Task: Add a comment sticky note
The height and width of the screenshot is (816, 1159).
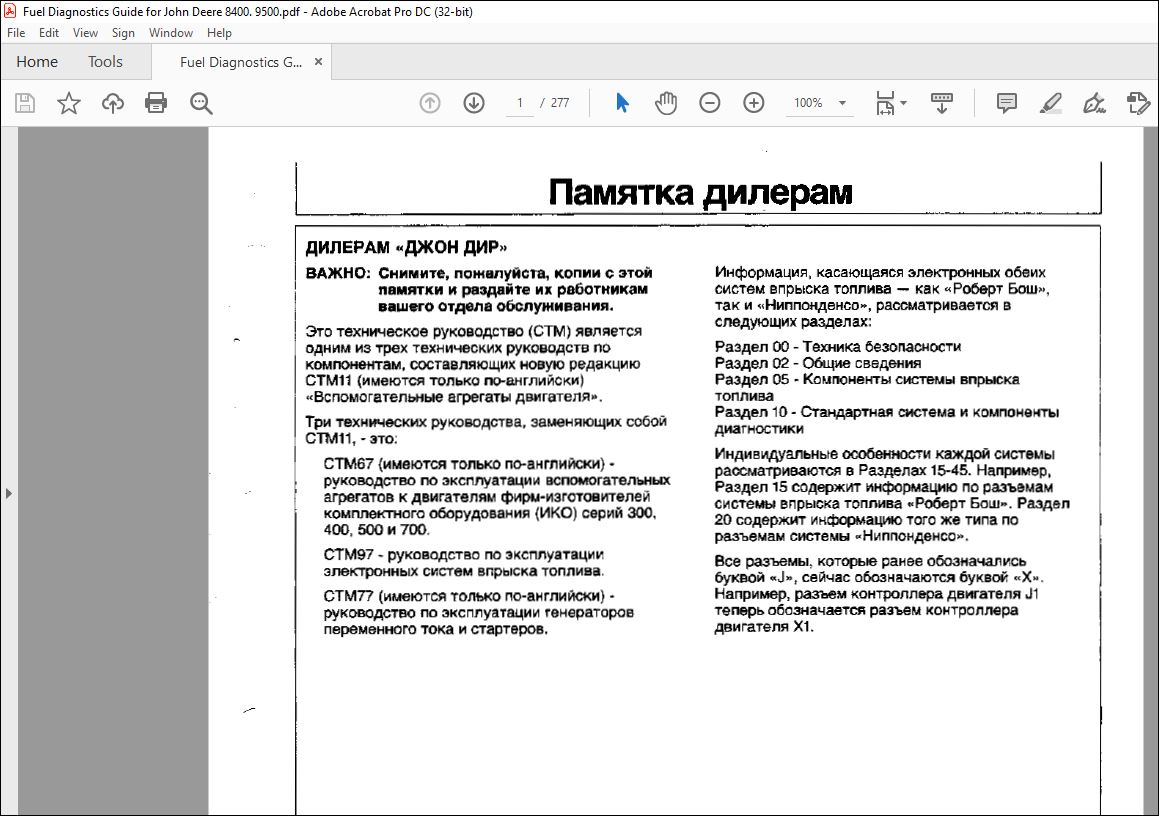Action: (1006, 103)
